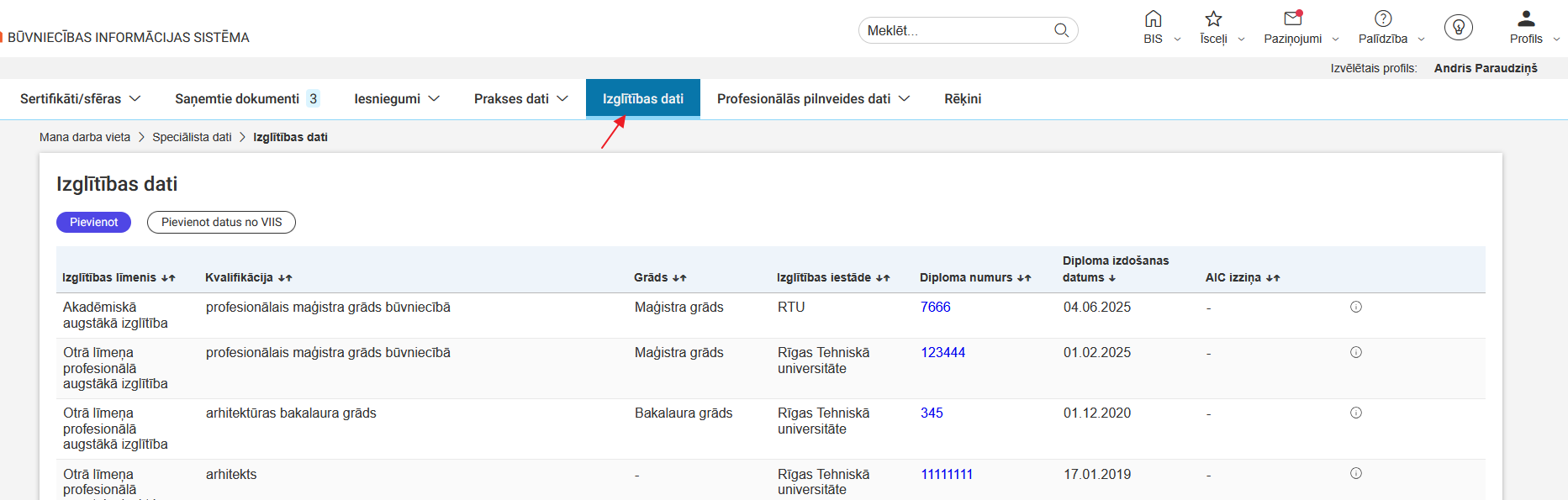
Task: Click the search magnifier icon
Action: coord(1061,30)
